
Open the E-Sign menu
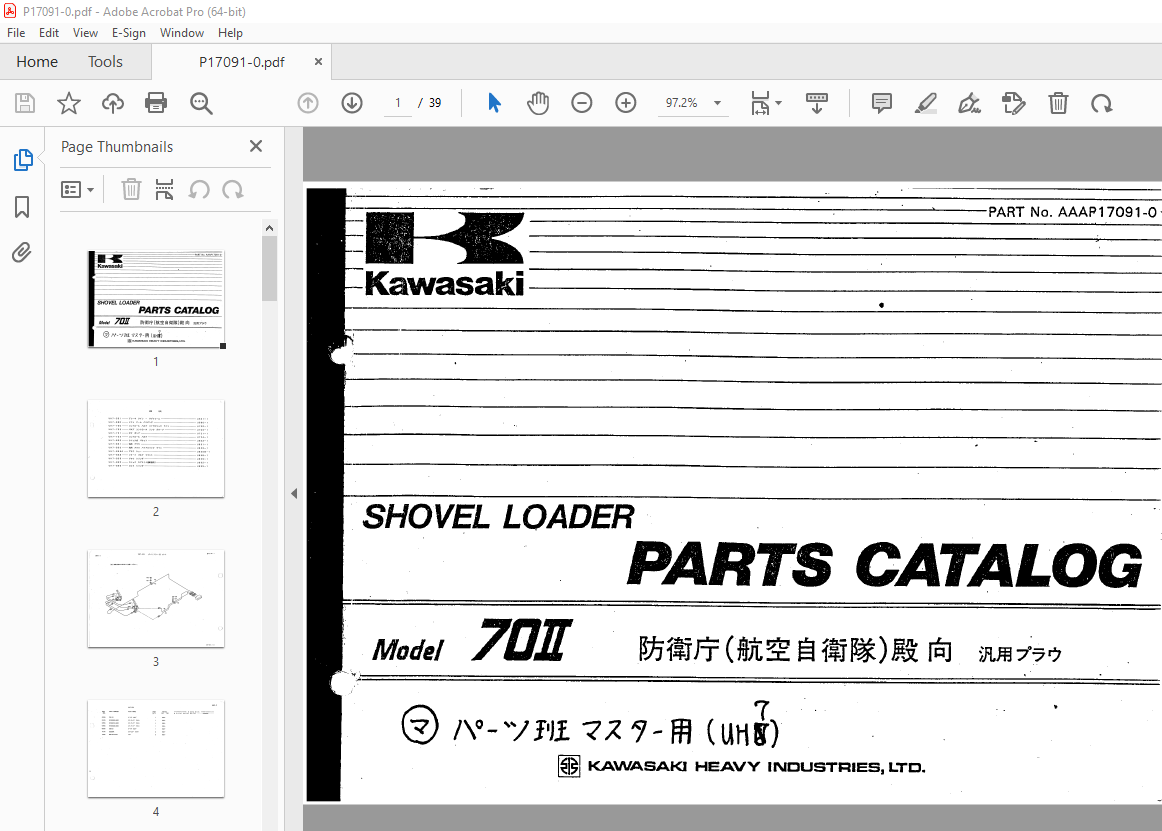(x=129, y=33)
